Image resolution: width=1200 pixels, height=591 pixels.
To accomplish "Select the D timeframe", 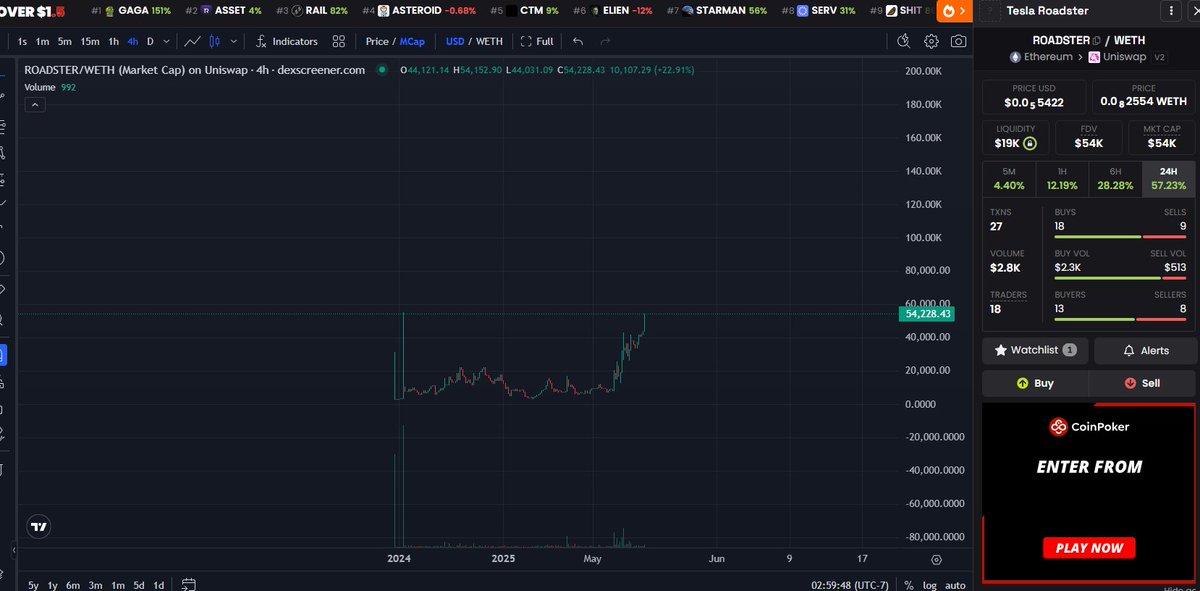I will pyautogui.click(x=150, y=41).
